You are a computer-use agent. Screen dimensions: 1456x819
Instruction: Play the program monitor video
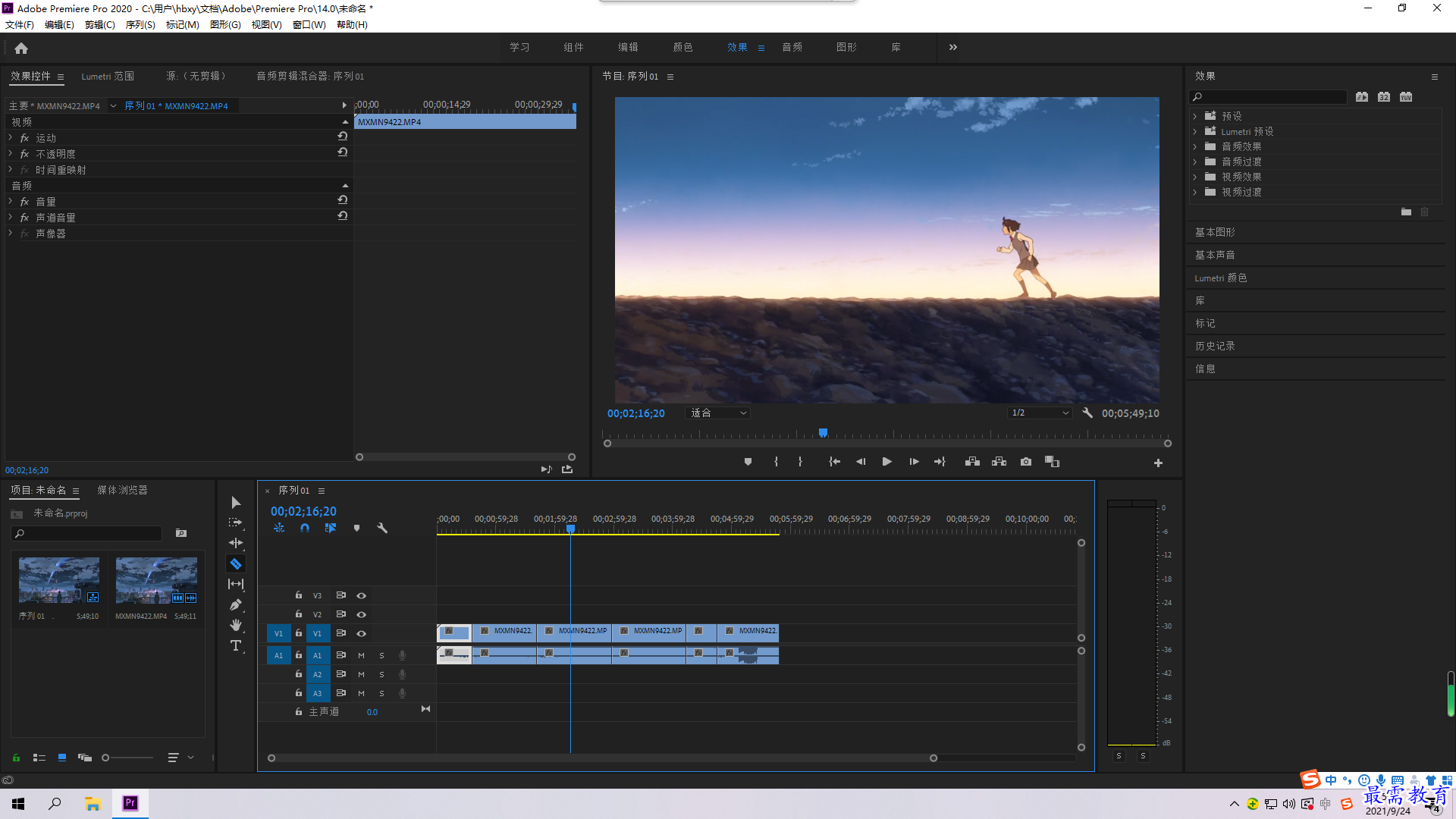pos(886,462)
